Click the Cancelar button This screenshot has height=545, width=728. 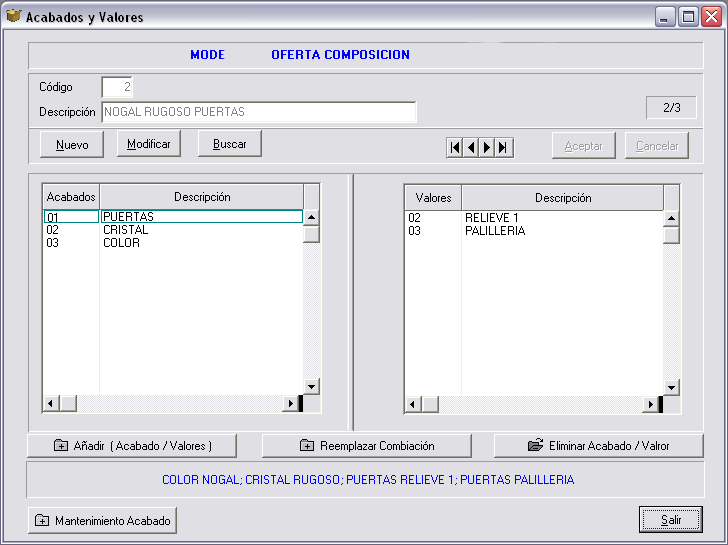[657, 146]
